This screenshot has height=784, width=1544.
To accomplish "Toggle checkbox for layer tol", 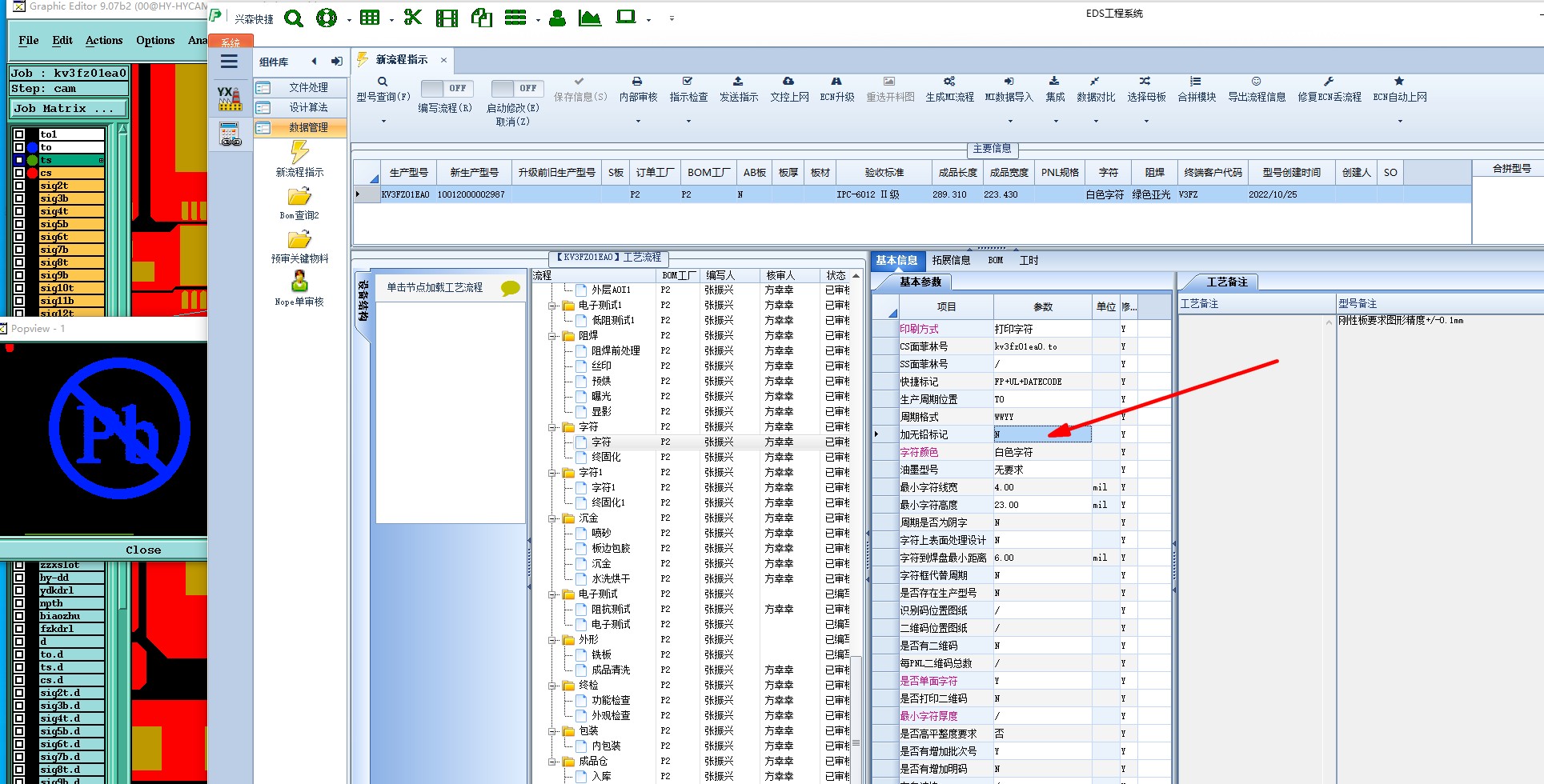I will 19,134.
